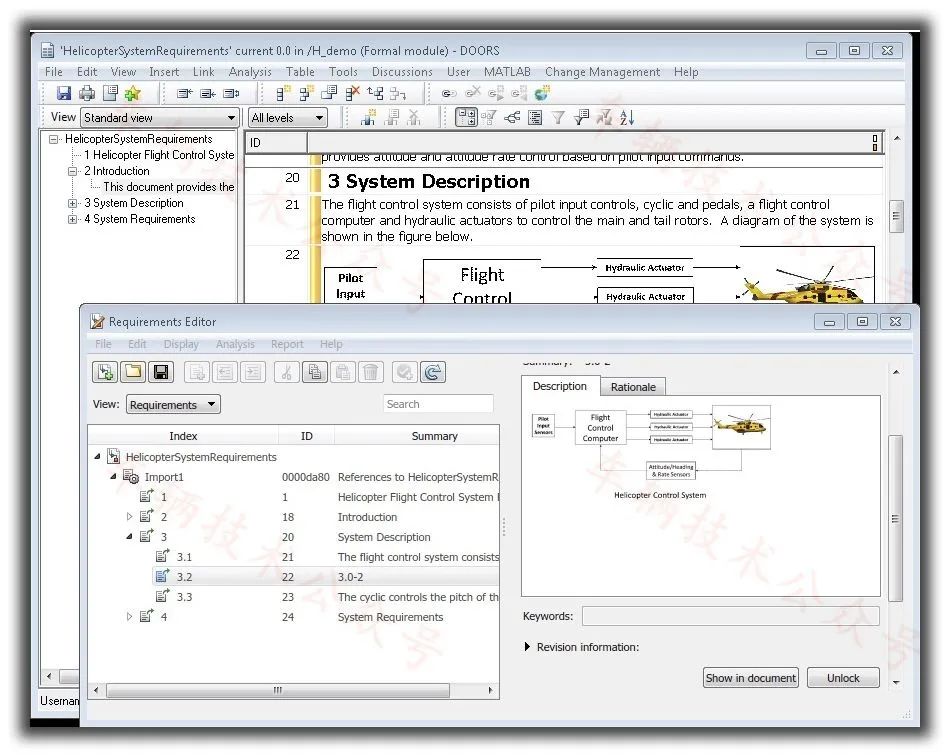Viewport: 949px width, 756px height.
Task: Click the Cut scissors icon in Requirements Editor
Action: click(x=287, y=372)
